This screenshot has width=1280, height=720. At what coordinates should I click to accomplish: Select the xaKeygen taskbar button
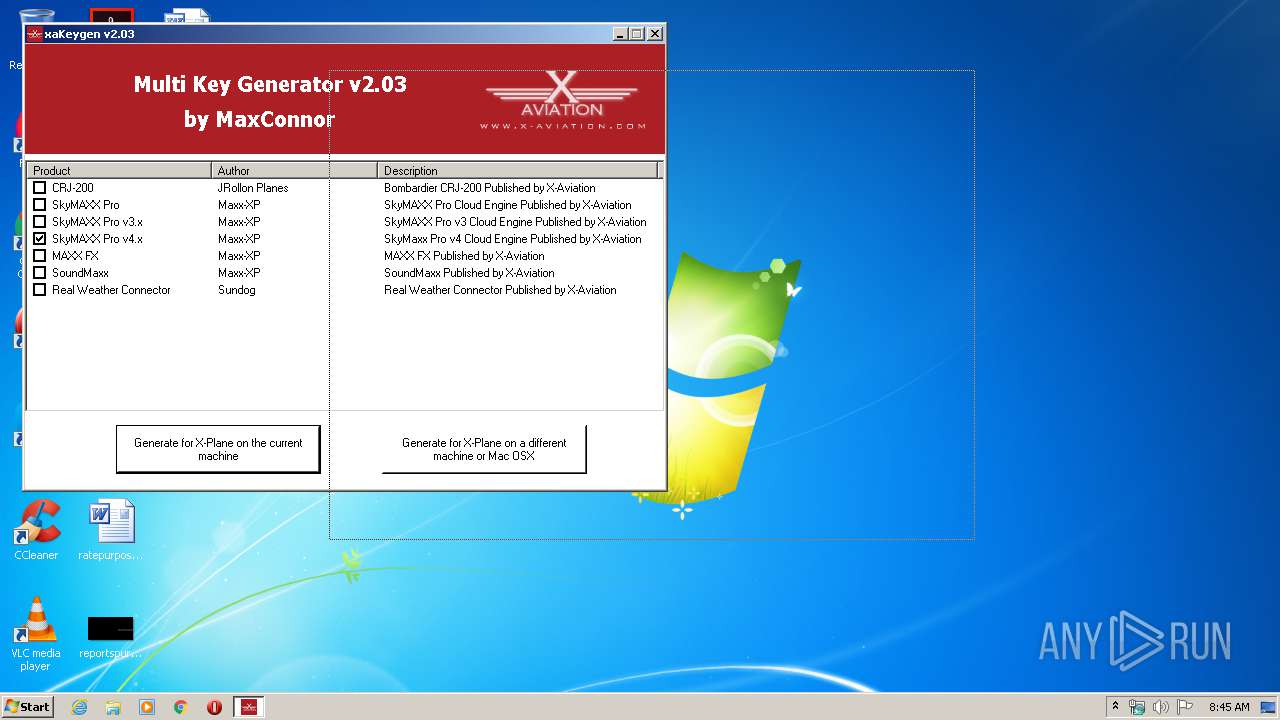(249, 707)
